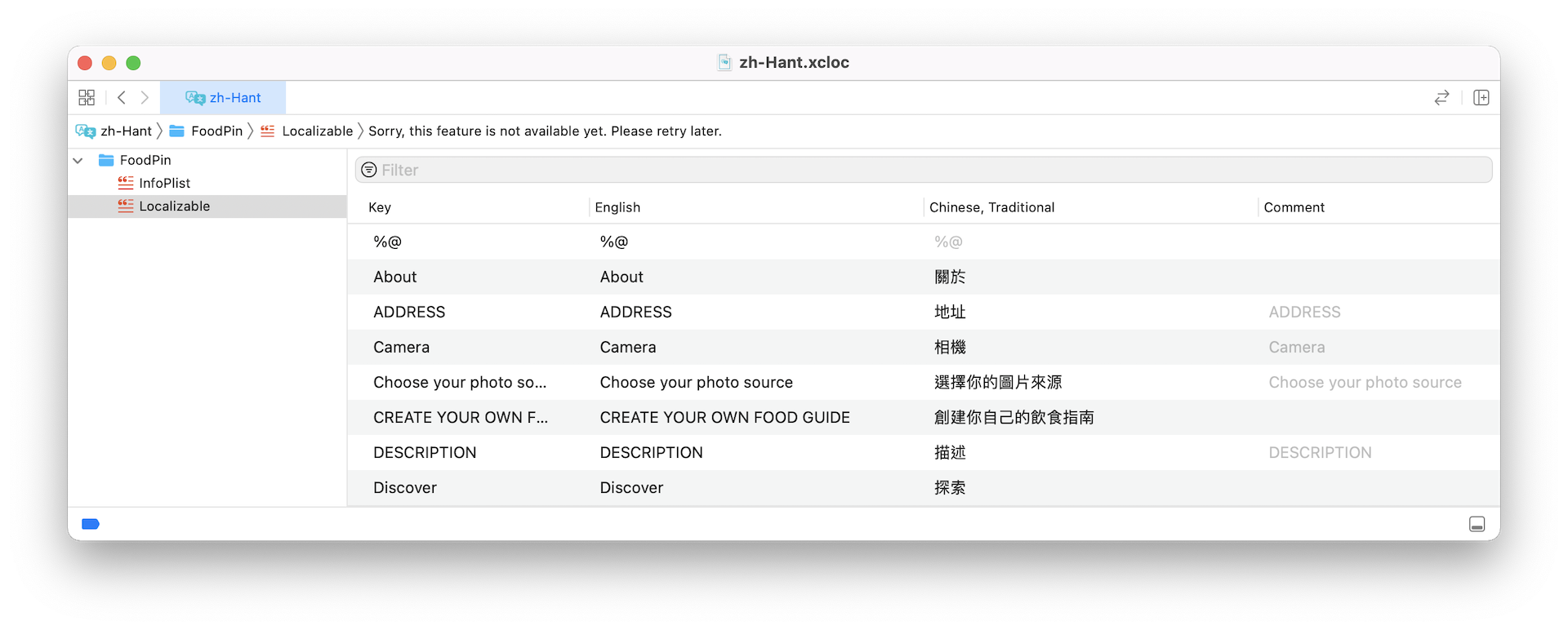1568x630 pixels.
Task: Toggle the bottom debug area panel
Action: click(x=1477, y=524)
